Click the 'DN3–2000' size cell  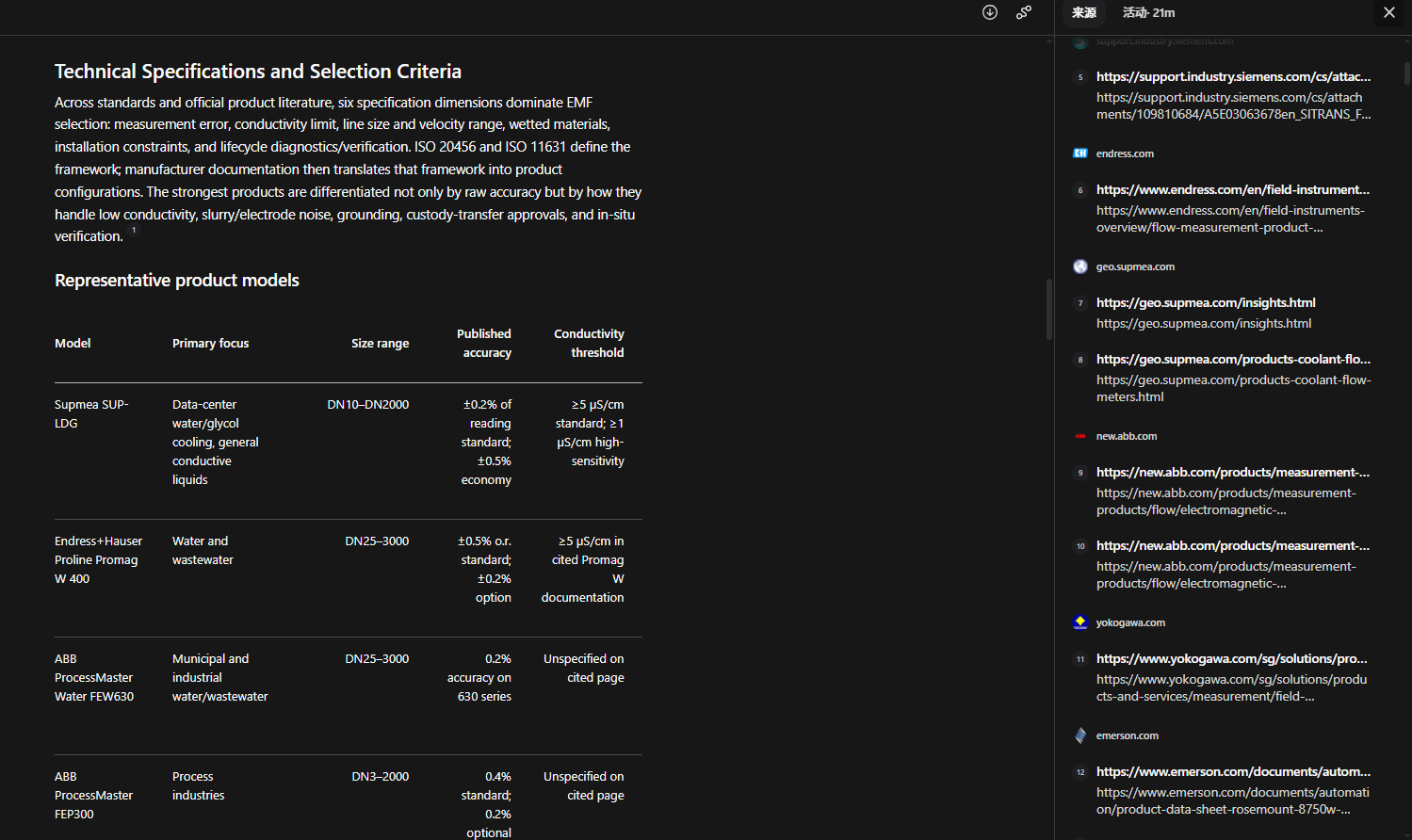click(381, 777)
